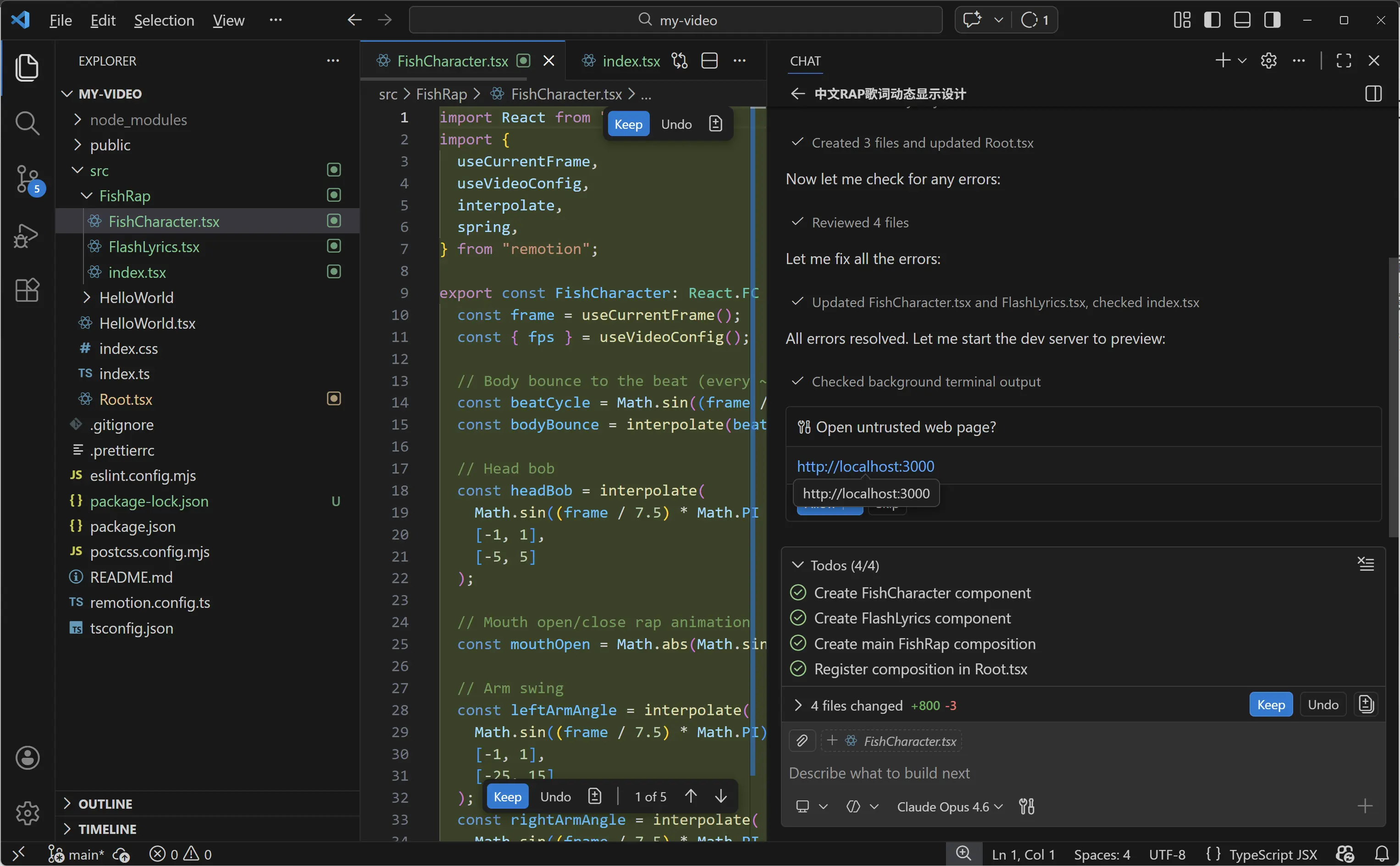This screenshot has width=1400, height=866.
Task: Open the http://localhost:3000 link
Action: (865, 466)
